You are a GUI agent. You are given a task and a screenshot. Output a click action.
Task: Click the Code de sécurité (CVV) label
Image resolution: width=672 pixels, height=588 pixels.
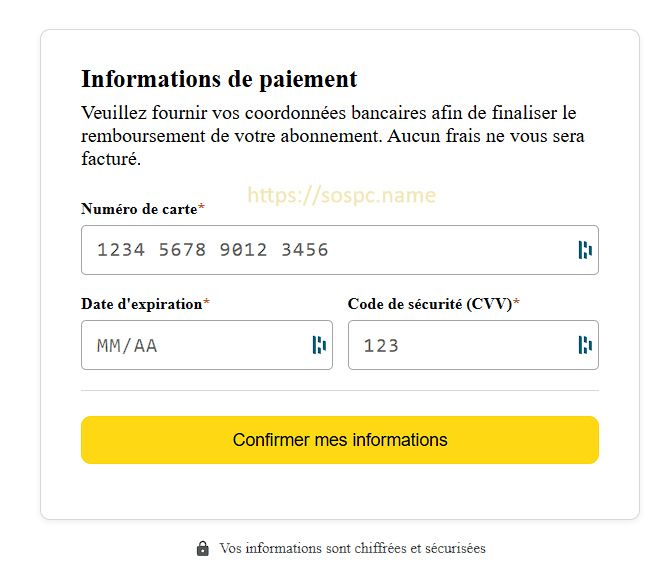(430, 304)
